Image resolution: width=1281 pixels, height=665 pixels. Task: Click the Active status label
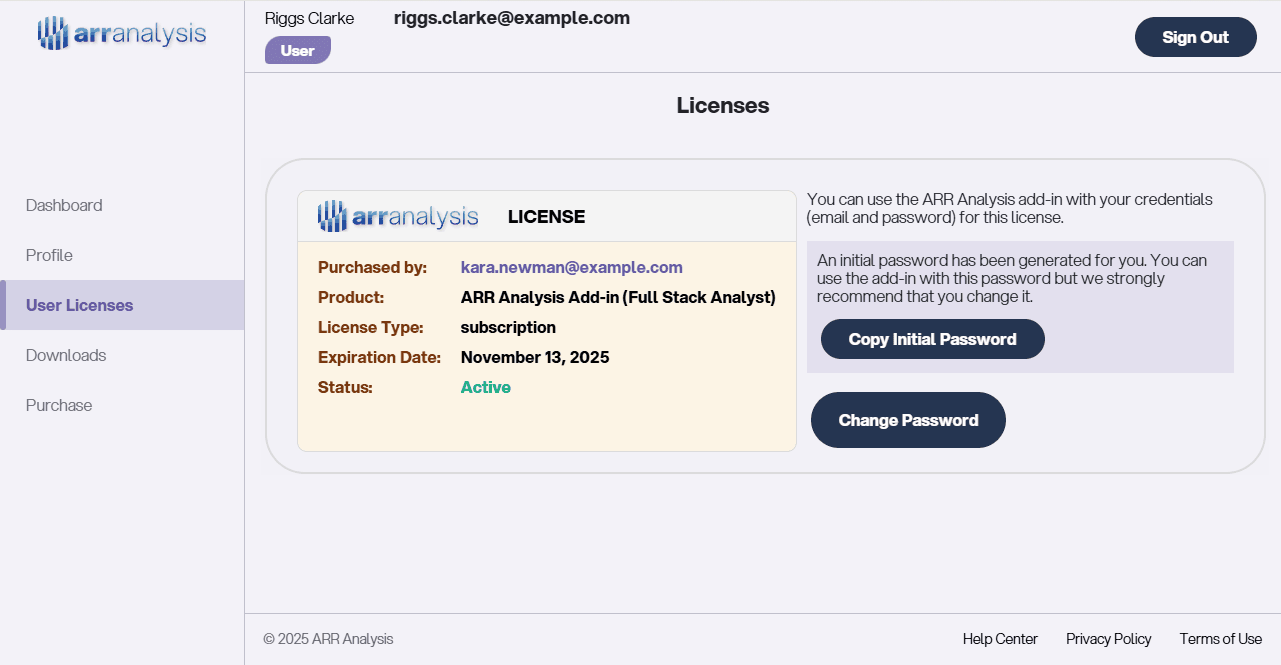tap(485, 387)
